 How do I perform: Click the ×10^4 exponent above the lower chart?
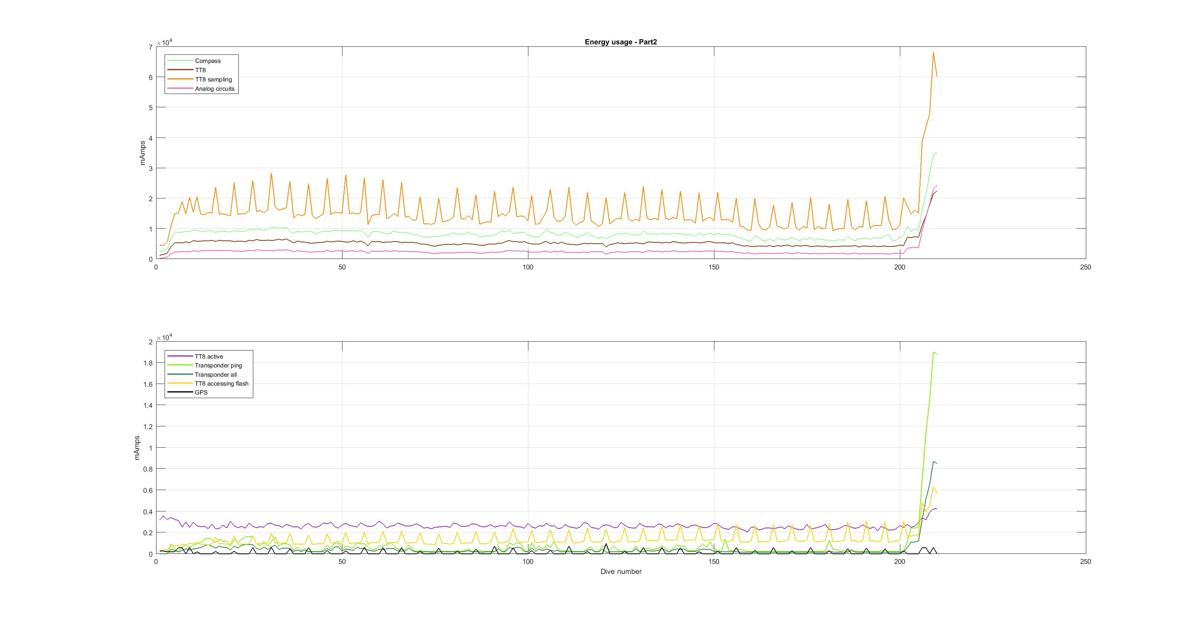(x=165, y=337)
